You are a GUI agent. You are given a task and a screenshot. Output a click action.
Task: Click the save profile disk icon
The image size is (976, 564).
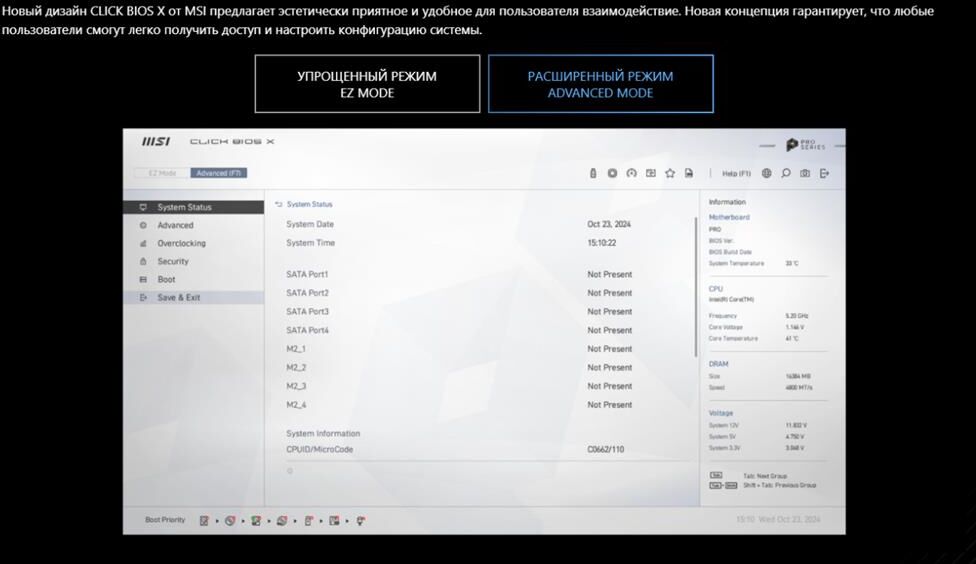tap(689, 173)
